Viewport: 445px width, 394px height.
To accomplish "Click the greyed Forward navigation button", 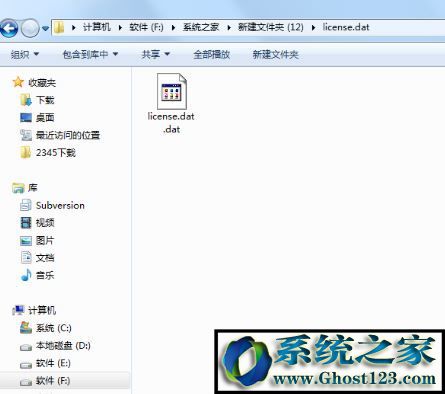I will point(30,28).
